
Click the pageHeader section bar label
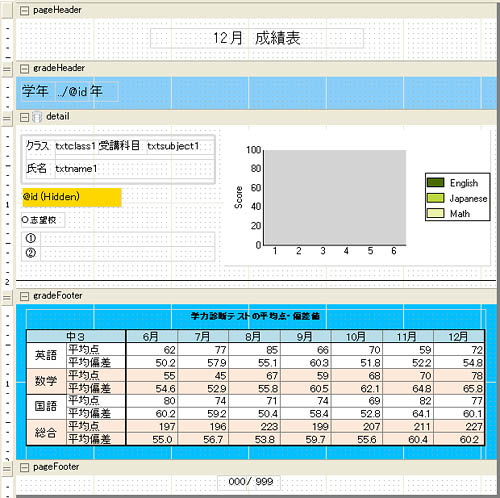click(x=57, y=10)
